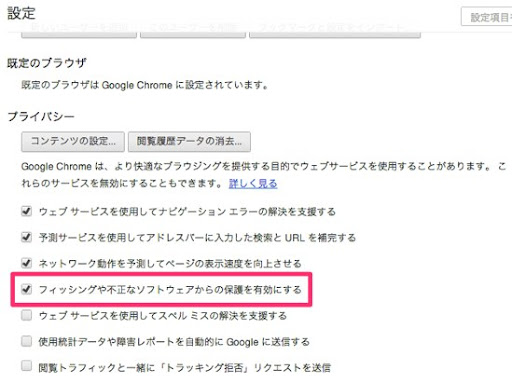
Task: Uncheck the ナビゲーション エラーの解決 checkbox
Action: (26, 211)
